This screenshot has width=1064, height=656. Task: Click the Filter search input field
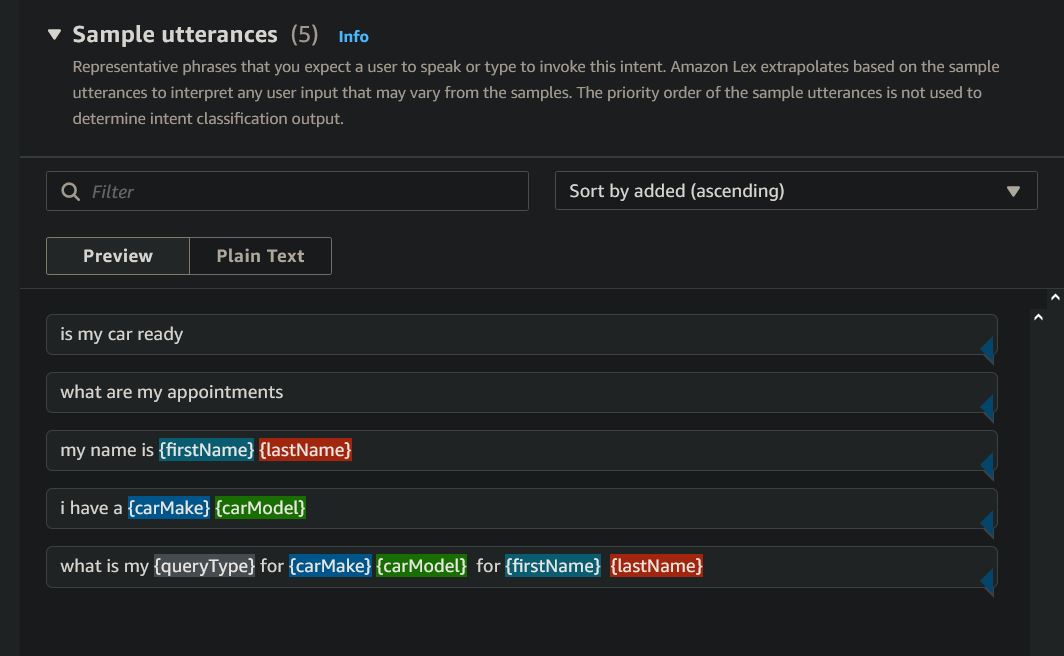pyautogui.click(x=300, y=191)
